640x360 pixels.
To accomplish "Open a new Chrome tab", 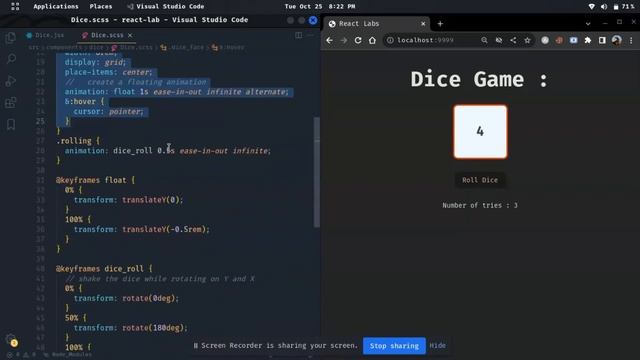I will coord(440,24).
